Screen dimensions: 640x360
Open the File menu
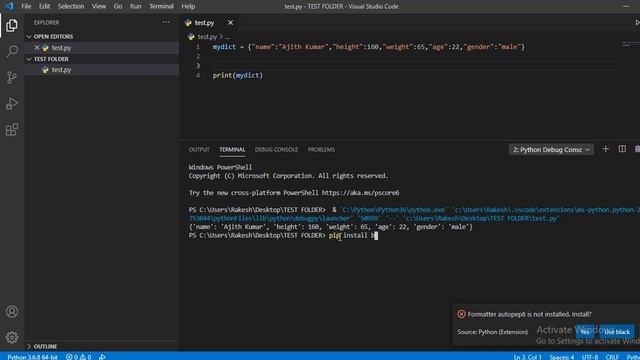26,7
